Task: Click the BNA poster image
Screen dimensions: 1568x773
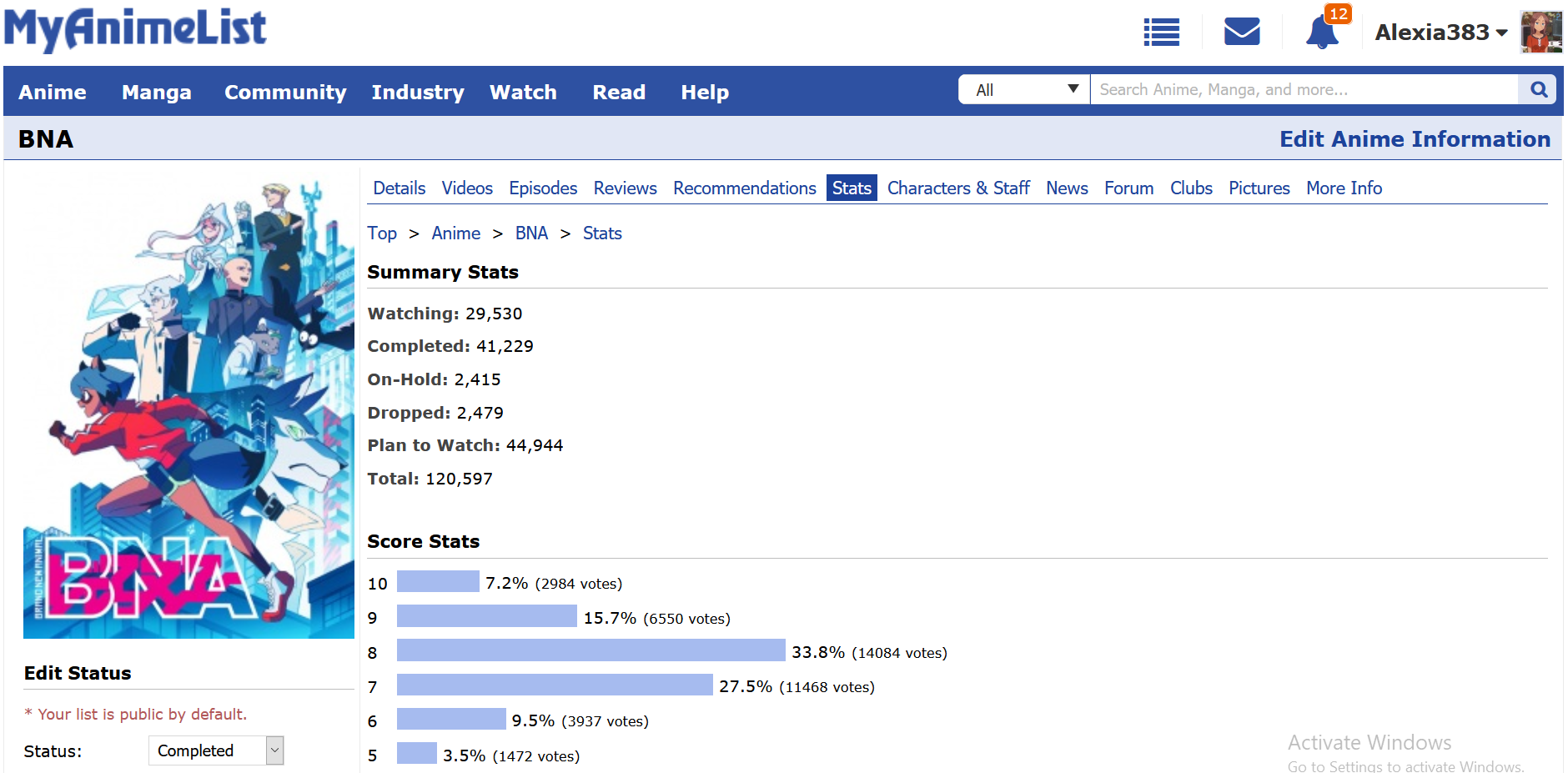Action: tap(188, 405)
